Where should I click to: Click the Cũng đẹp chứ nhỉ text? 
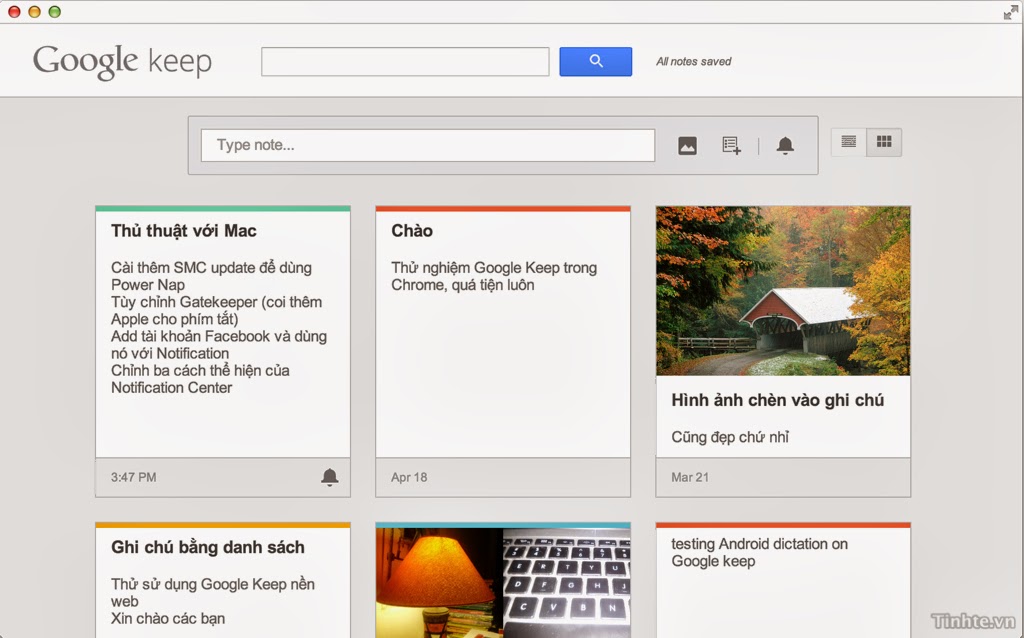pyautogui.click(x=729, y=437)
